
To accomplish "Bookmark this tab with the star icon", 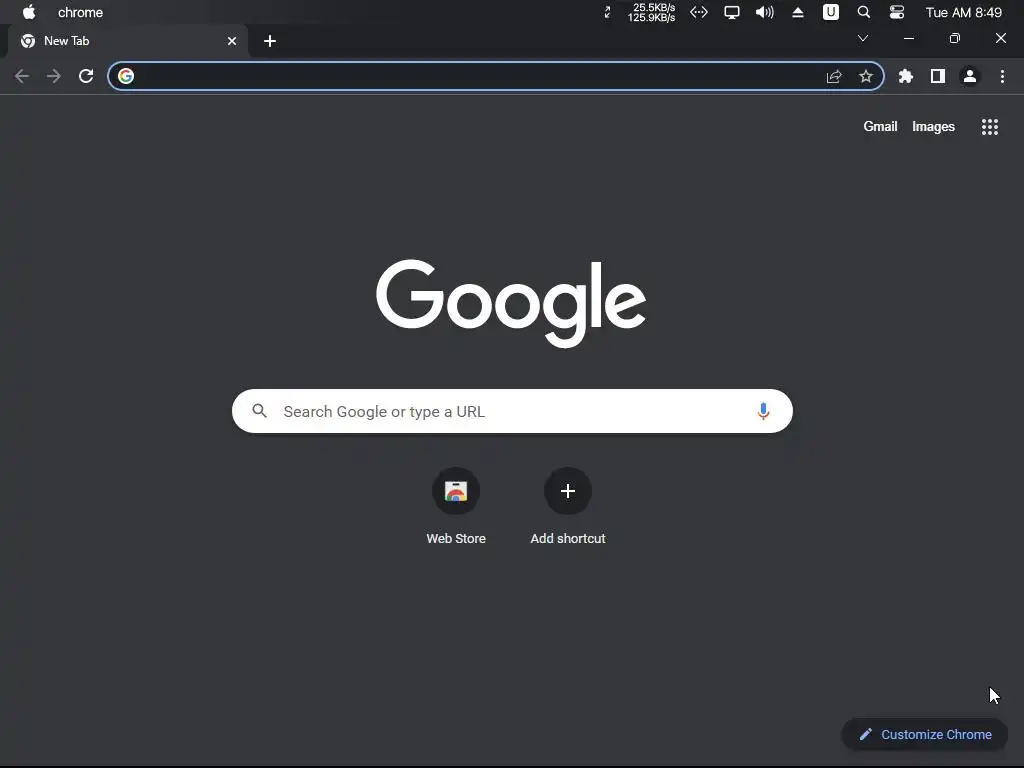I will click(x=866, y=76).
